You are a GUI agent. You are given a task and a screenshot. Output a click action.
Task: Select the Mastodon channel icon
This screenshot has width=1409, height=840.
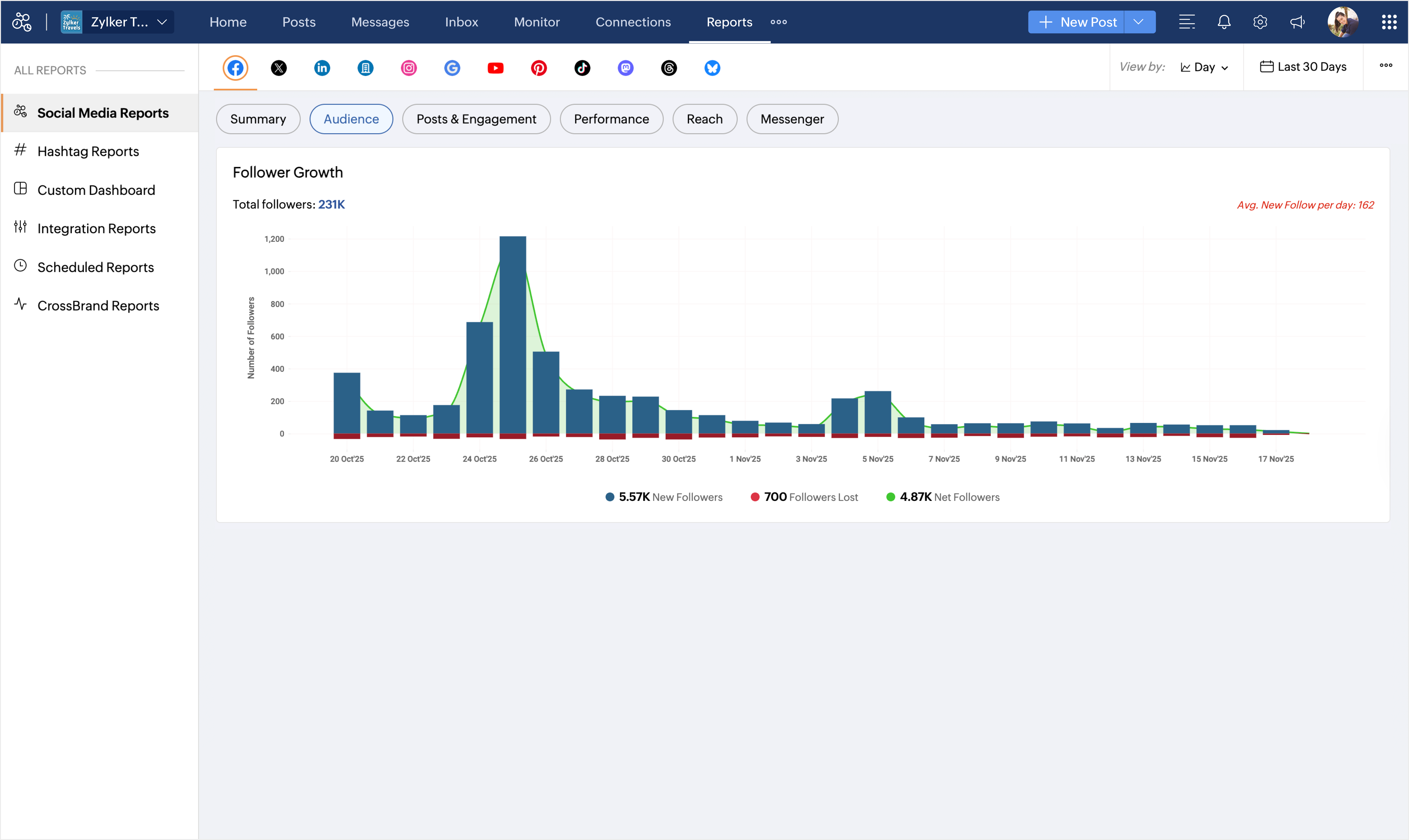point(625,68)
